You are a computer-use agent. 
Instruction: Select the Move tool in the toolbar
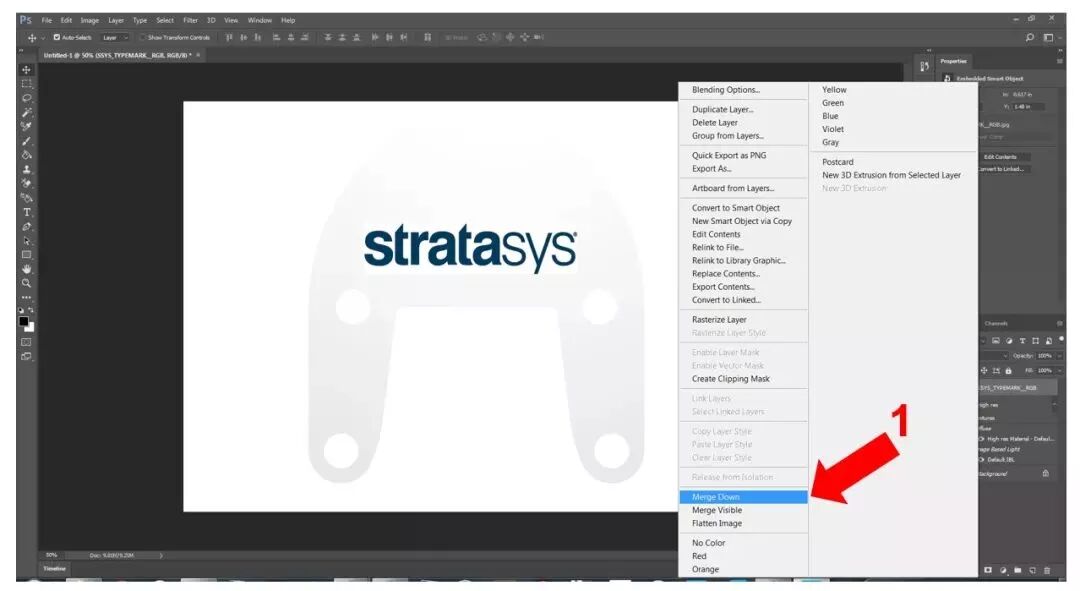point(26,70)
